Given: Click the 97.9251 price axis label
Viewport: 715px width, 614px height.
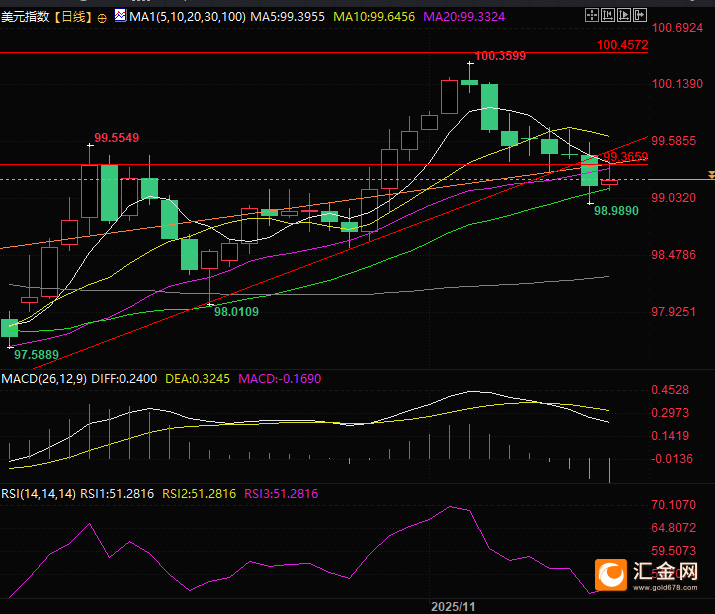Looking at the screenshot, I should coord(674,312).
